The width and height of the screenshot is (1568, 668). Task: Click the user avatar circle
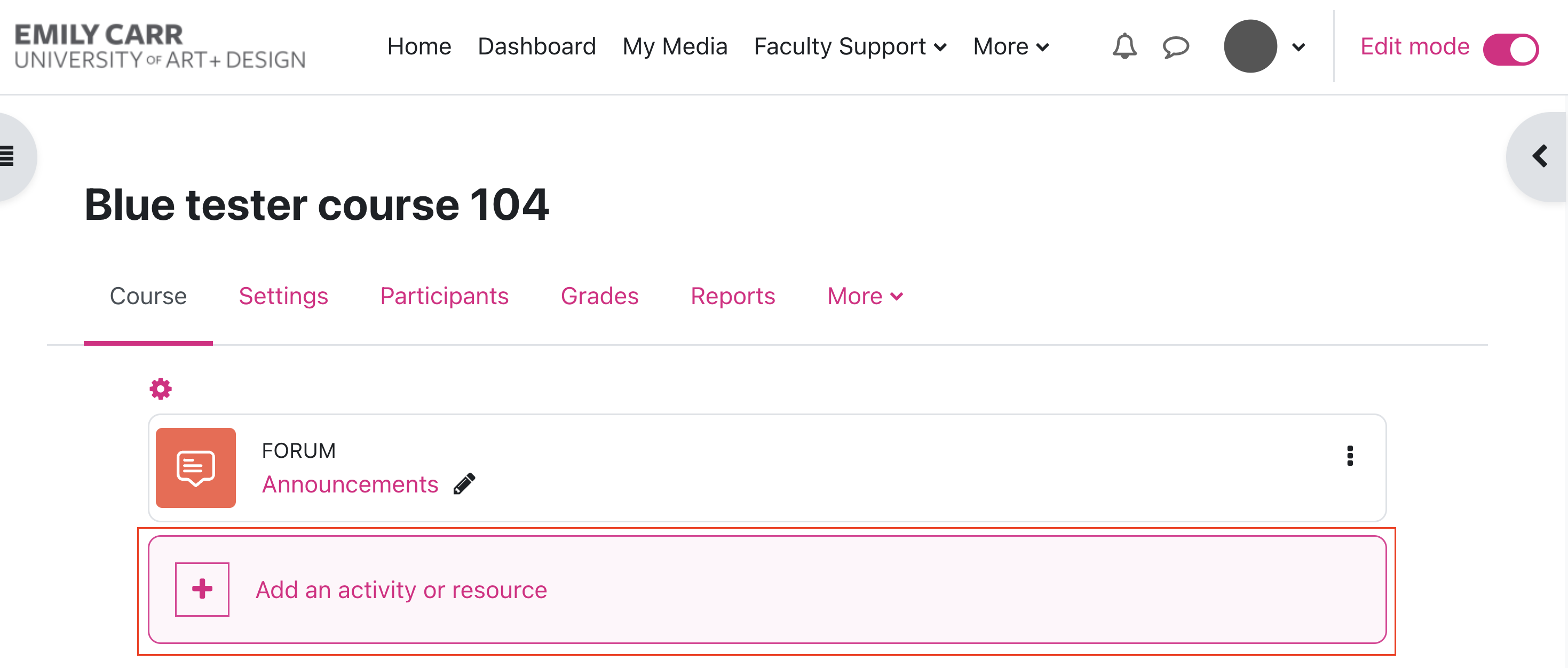pyautogui.click(x=1250, y=46)
